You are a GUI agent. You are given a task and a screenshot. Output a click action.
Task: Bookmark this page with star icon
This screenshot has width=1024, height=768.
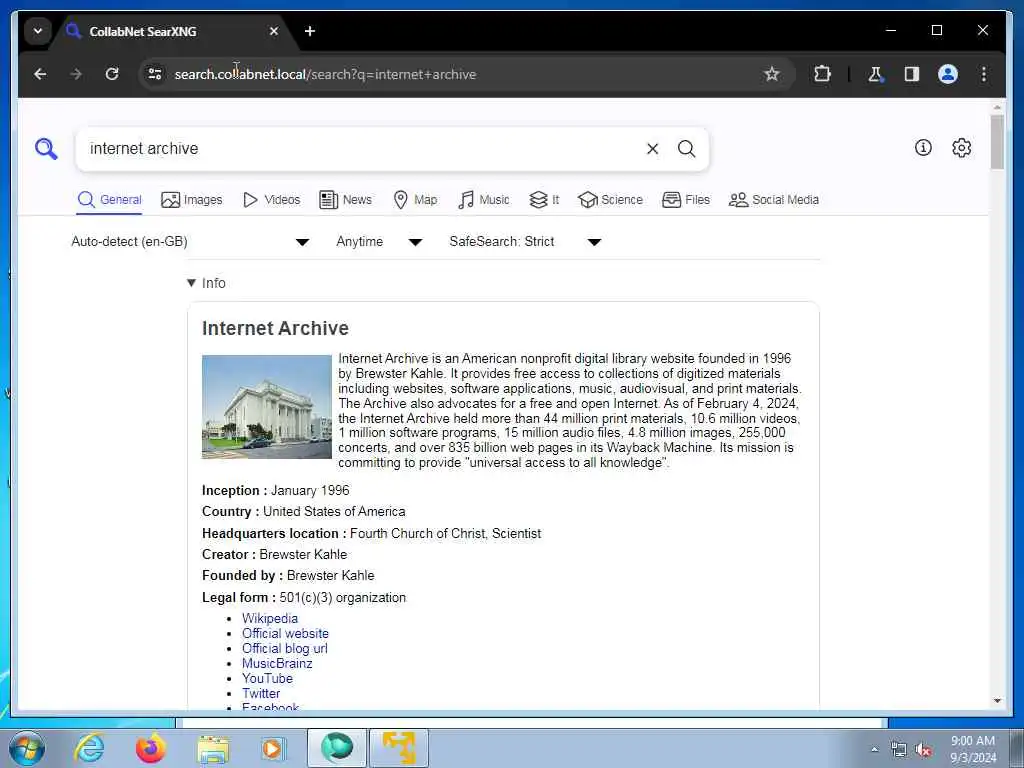point(772,74)
